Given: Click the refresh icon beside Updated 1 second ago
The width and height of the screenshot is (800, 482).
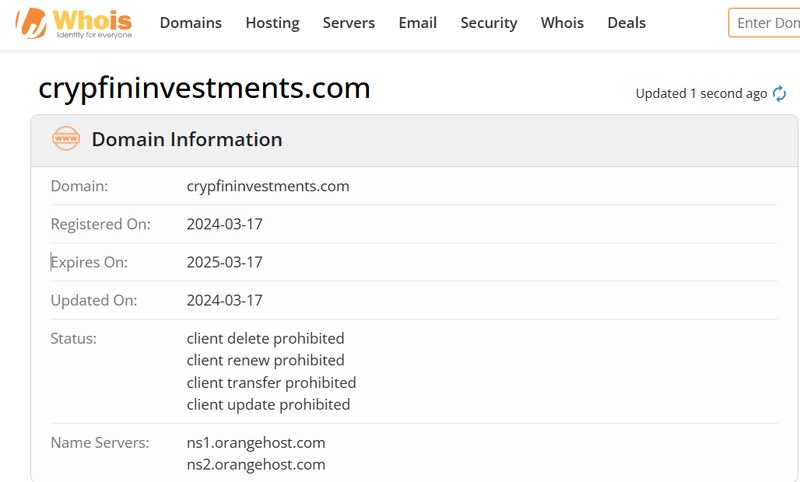Looking at the screenshot, I should 779,94.
